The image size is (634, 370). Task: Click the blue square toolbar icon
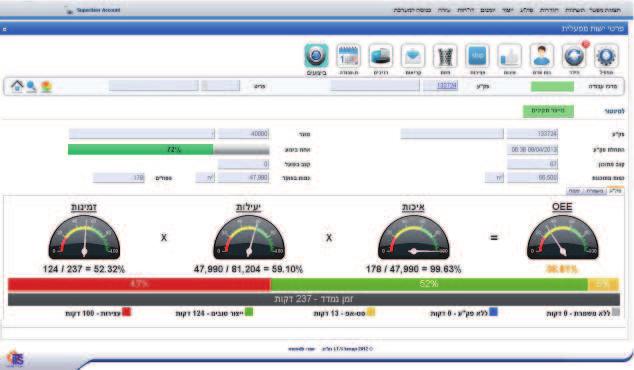pos(478,56)
